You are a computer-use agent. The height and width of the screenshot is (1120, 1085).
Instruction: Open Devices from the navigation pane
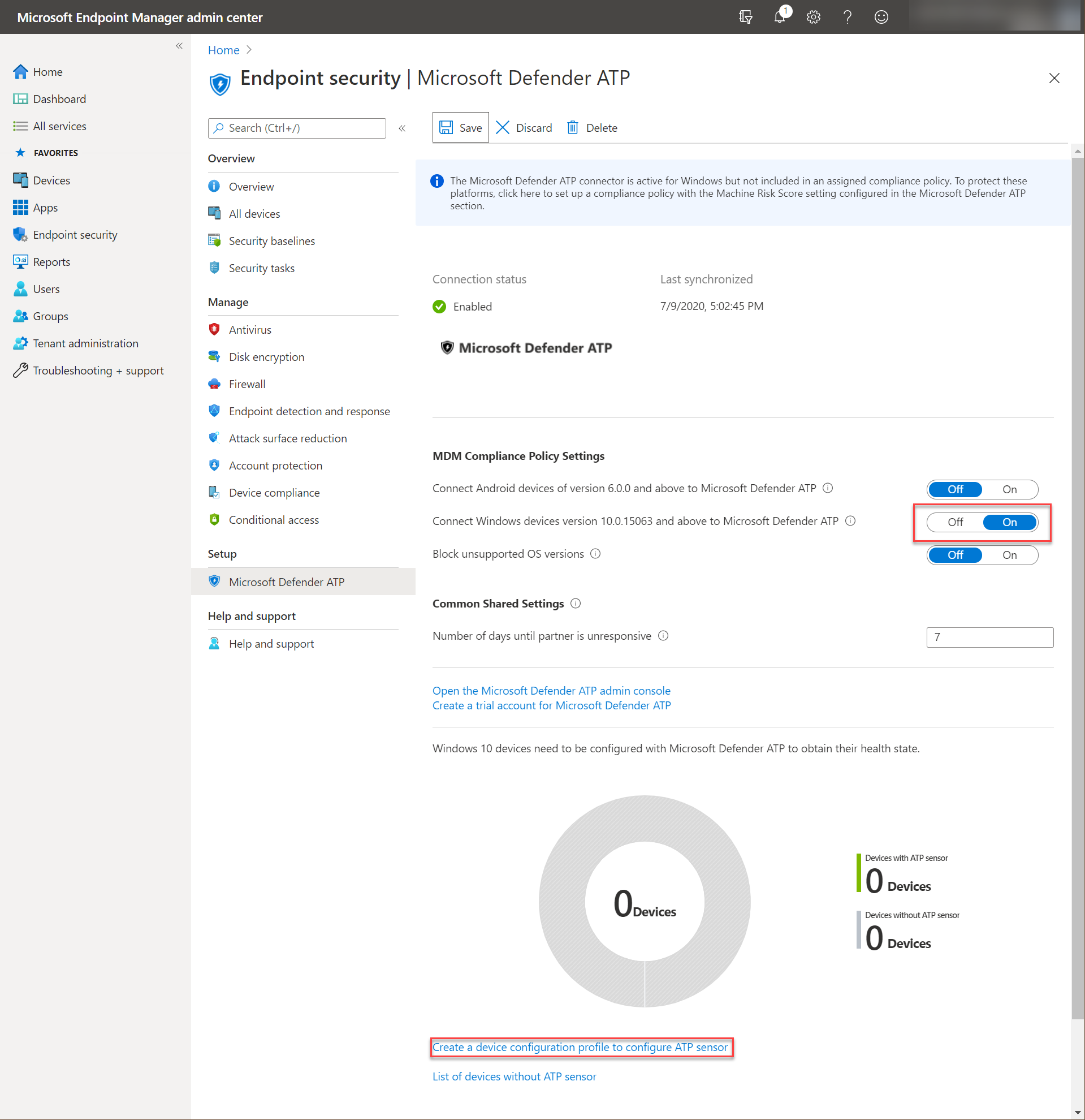coord(51,180)
